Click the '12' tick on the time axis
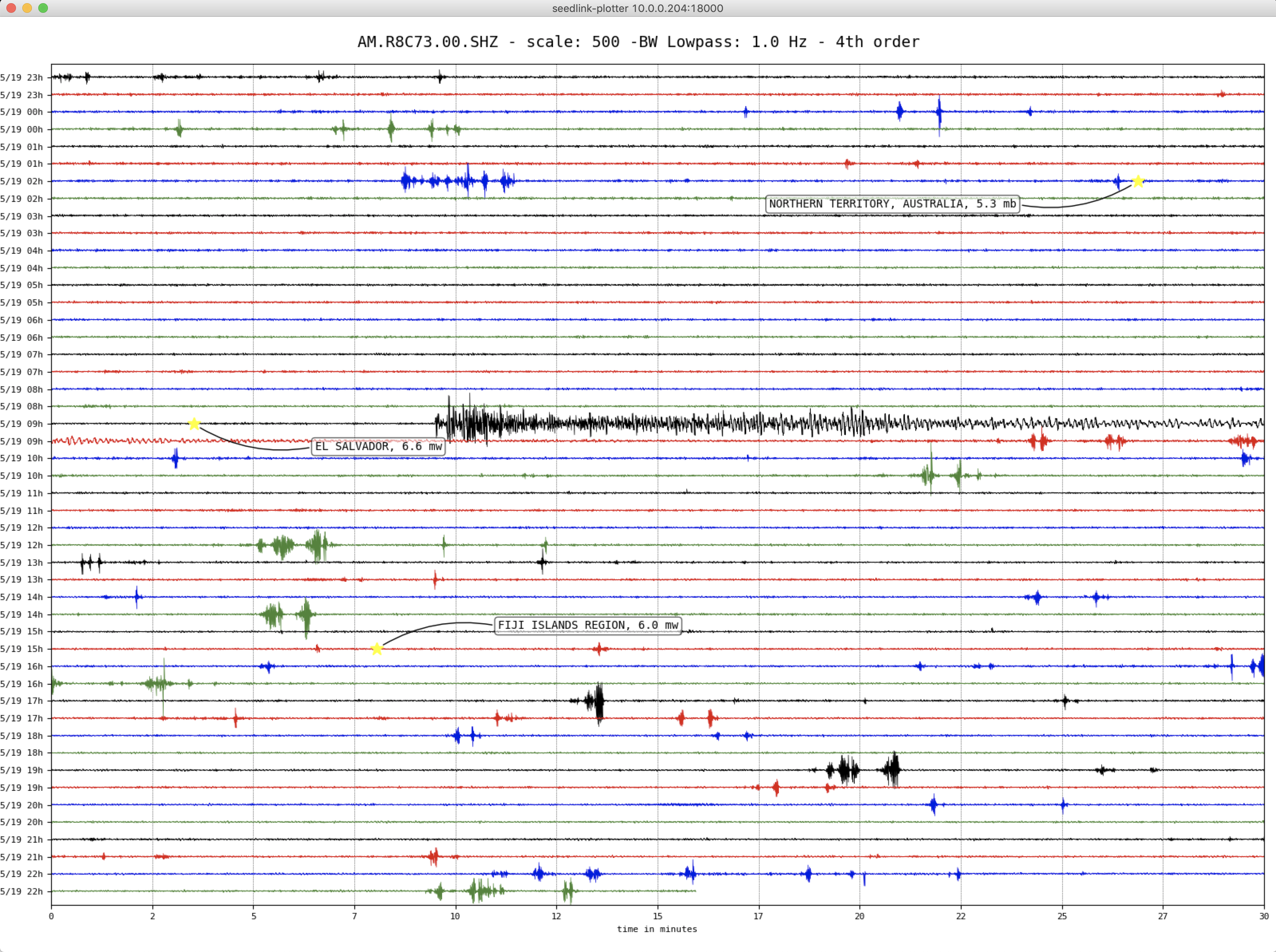This screenshot has width=1276, height=952. pos(556,916)
